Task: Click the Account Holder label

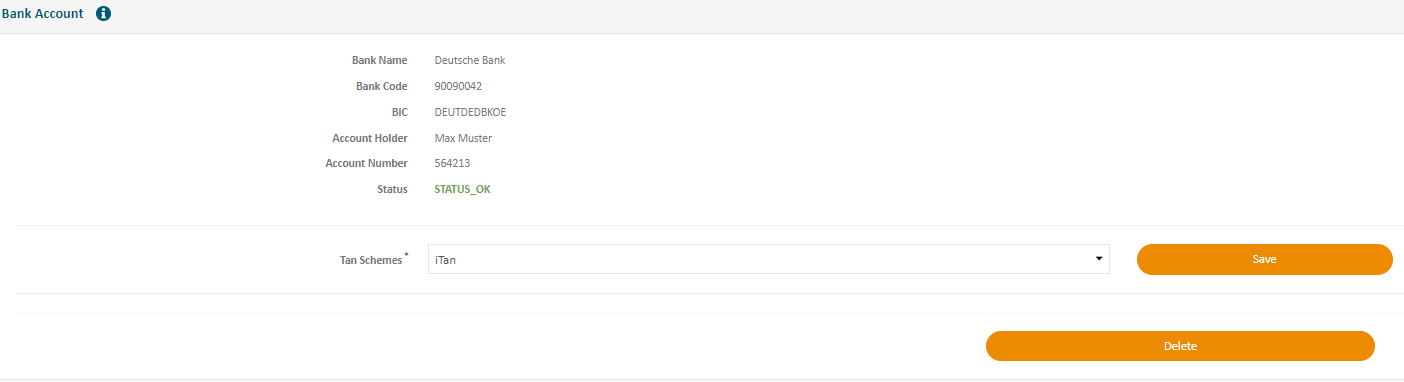Action: click(370, 138)
